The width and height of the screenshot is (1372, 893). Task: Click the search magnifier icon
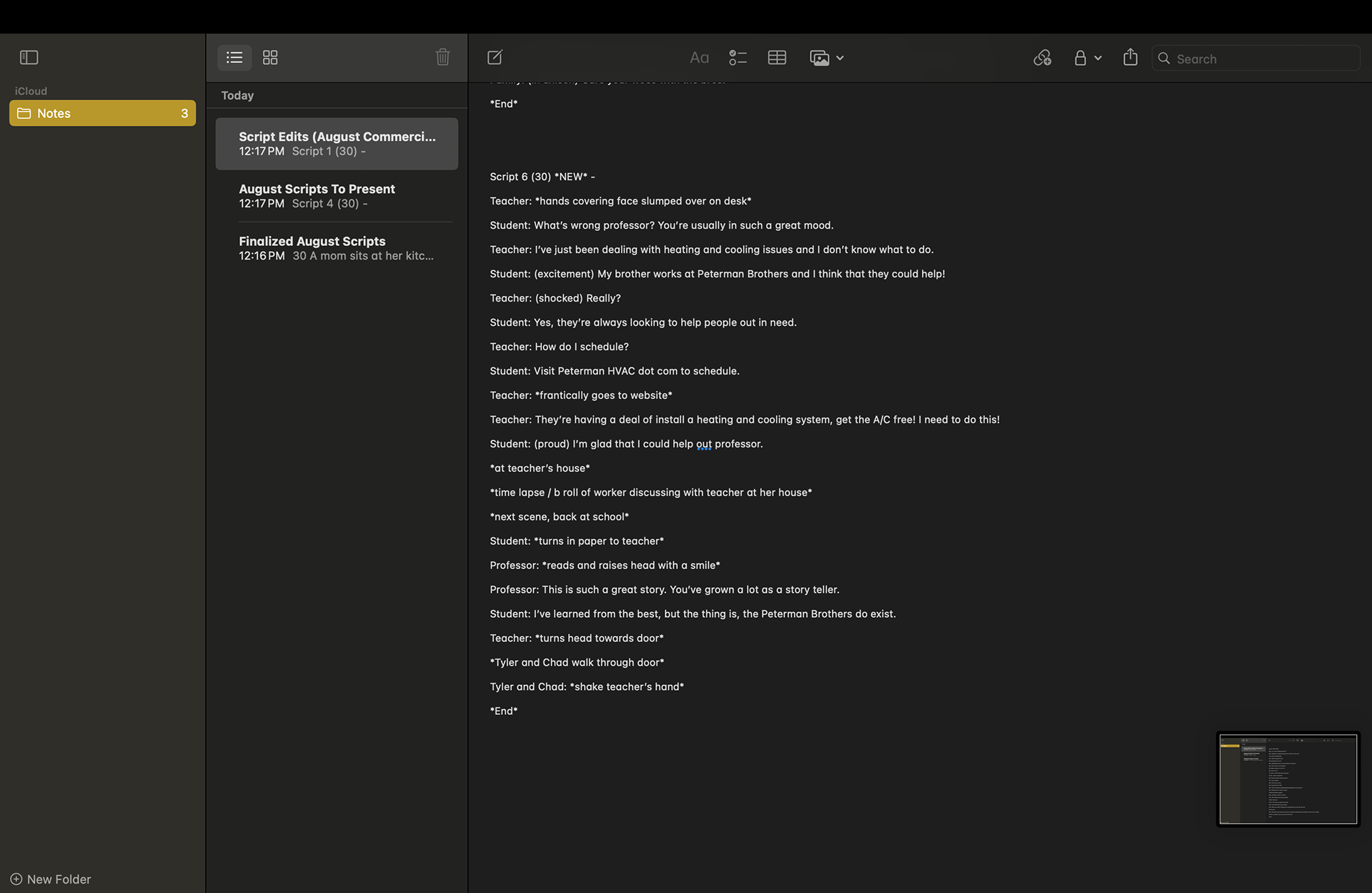pos(1164,59)
